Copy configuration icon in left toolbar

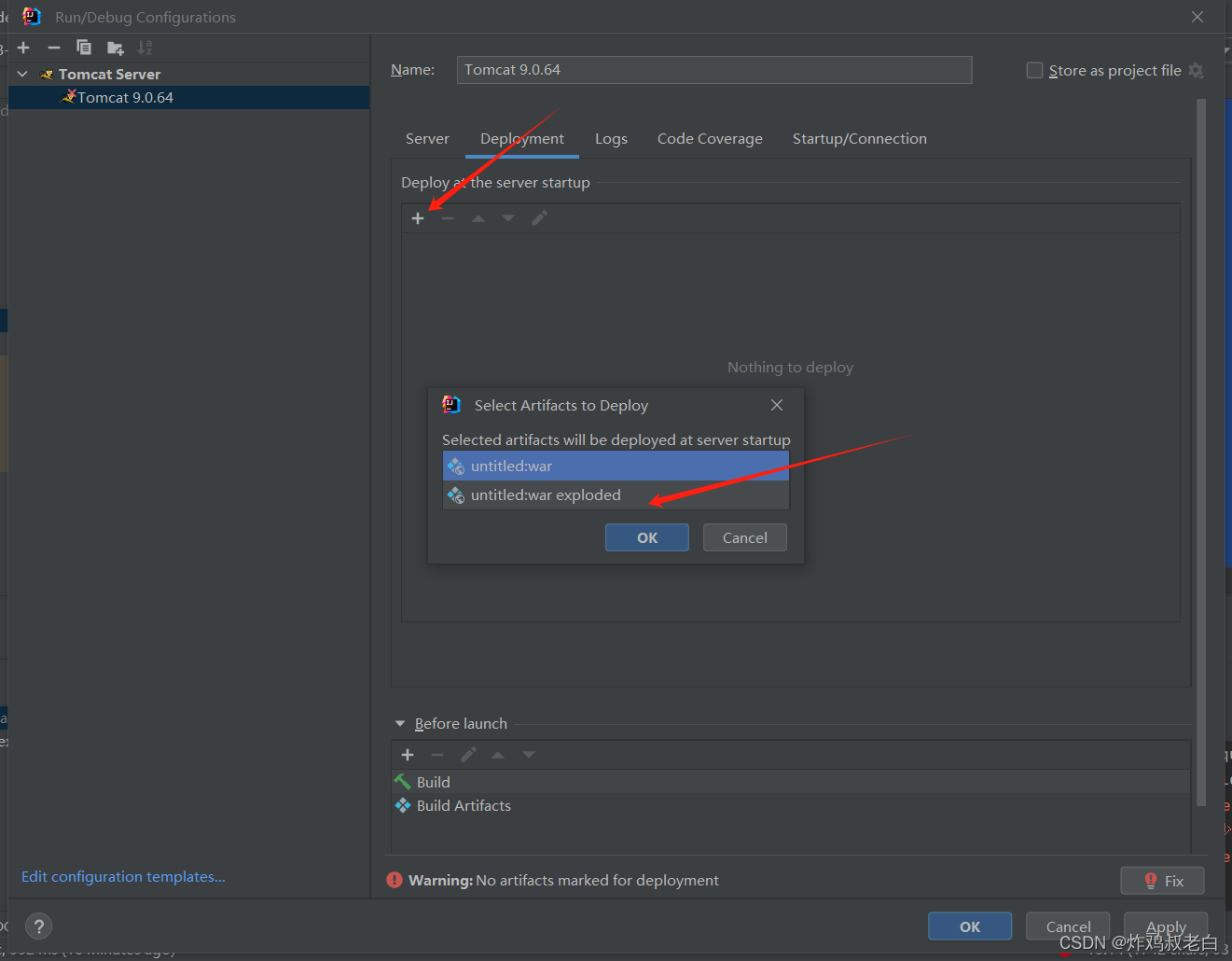(x=84, y=48)
